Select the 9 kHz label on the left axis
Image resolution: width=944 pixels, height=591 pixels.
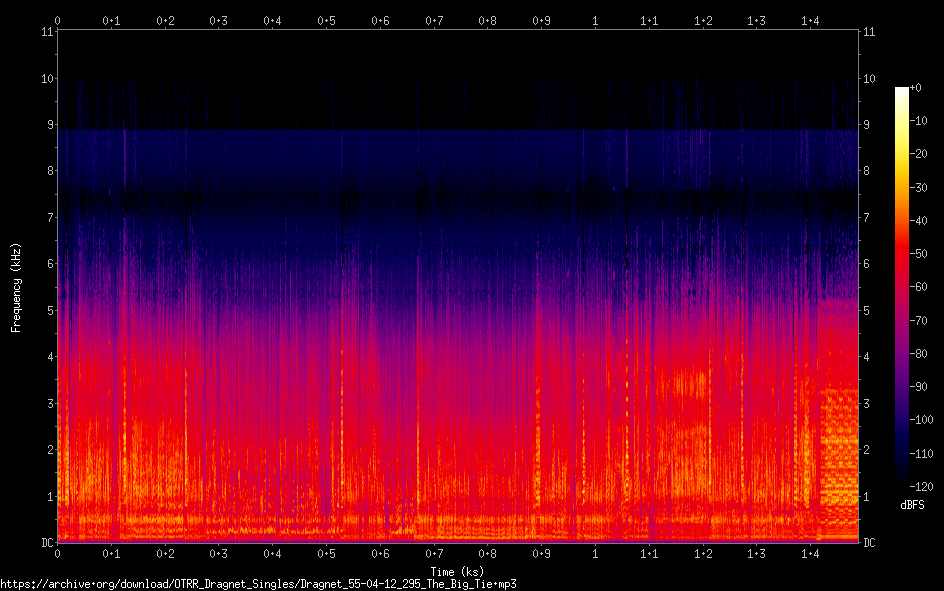coord(47,125)
